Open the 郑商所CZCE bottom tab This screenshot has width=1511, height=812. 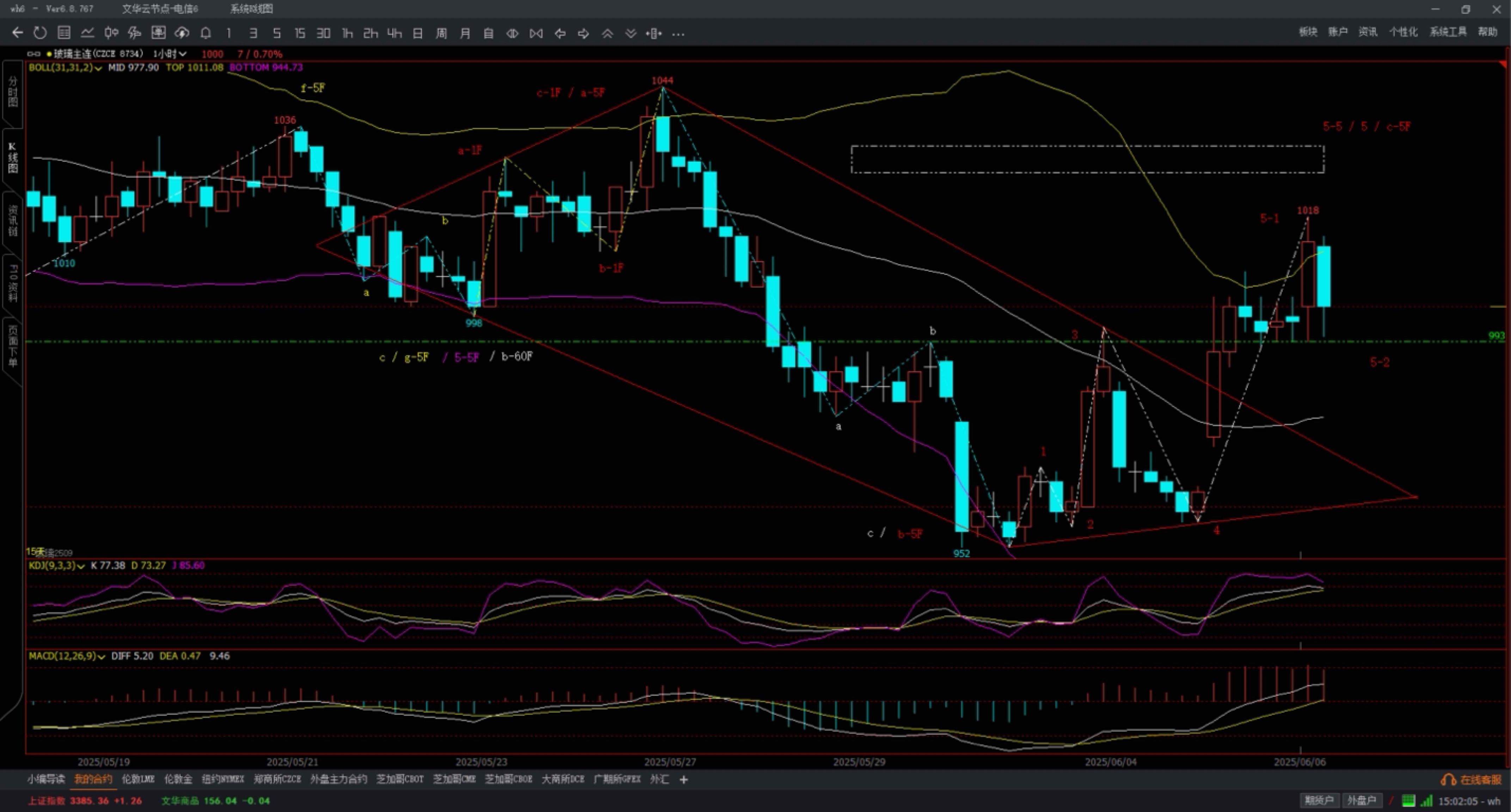coord(277,779)
